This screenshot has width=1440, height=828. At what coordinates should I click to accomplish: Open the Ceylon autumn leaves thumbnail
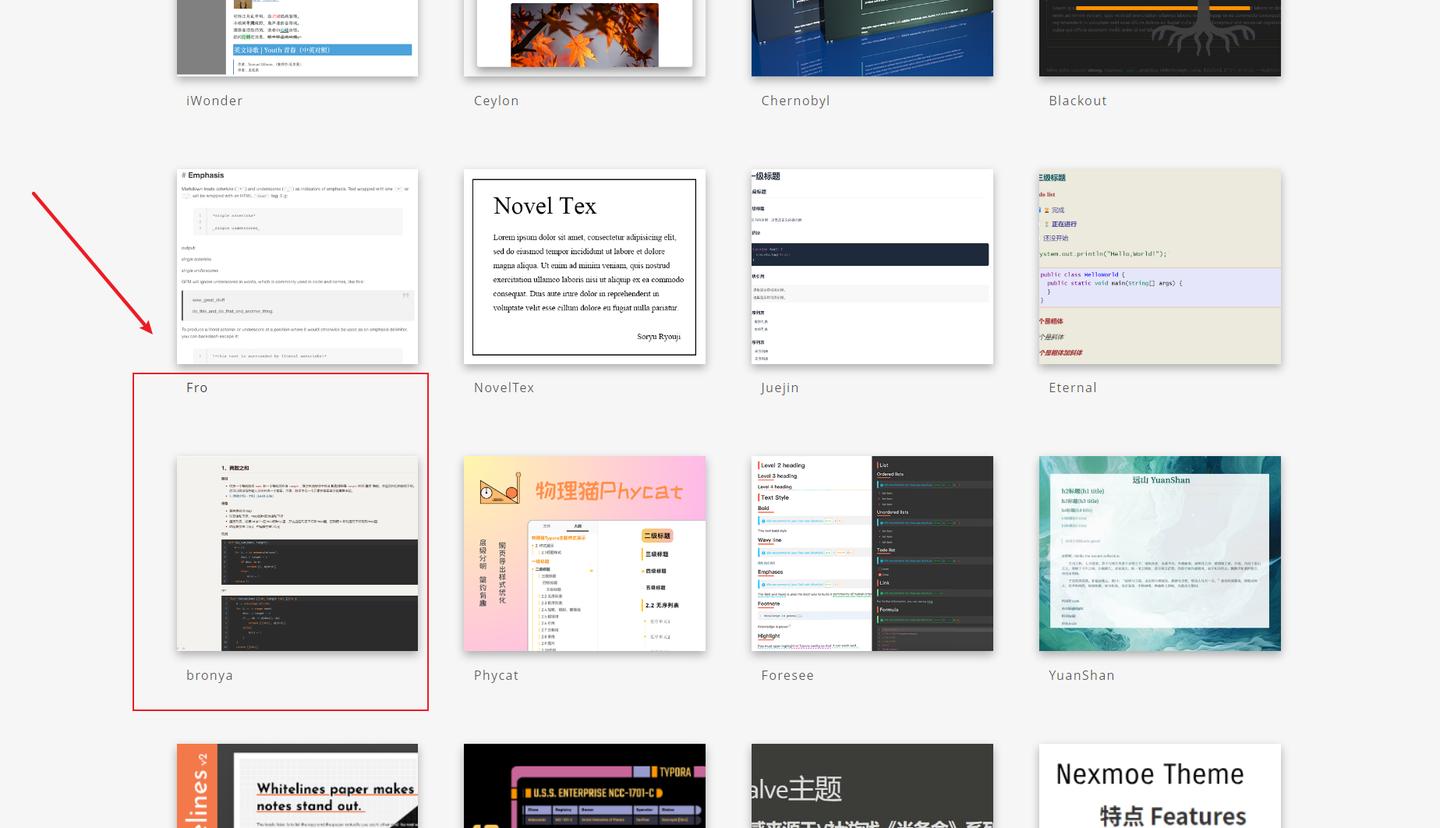(584, 38)
